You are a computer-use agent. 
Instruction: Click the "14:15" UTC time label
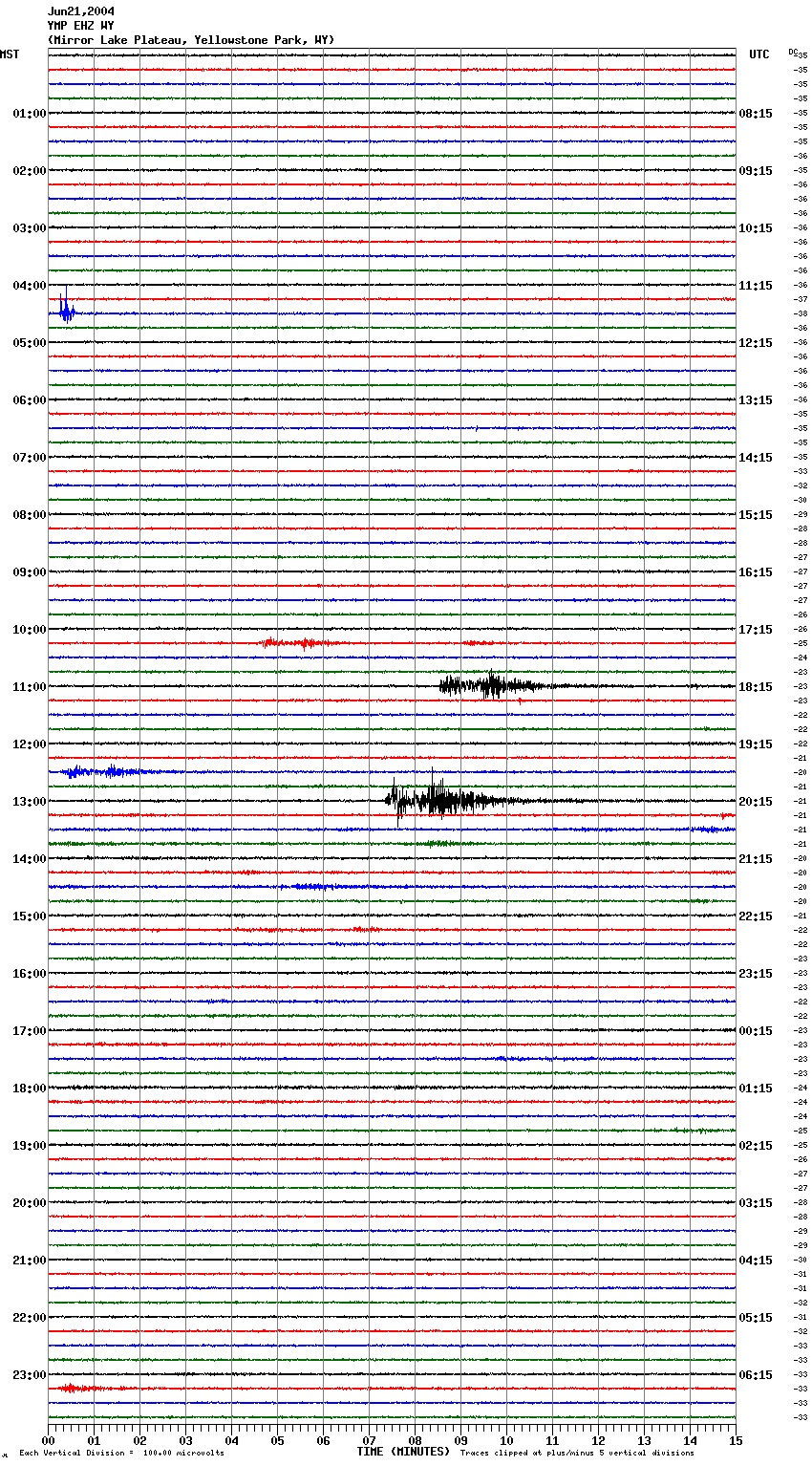(756, 458)
